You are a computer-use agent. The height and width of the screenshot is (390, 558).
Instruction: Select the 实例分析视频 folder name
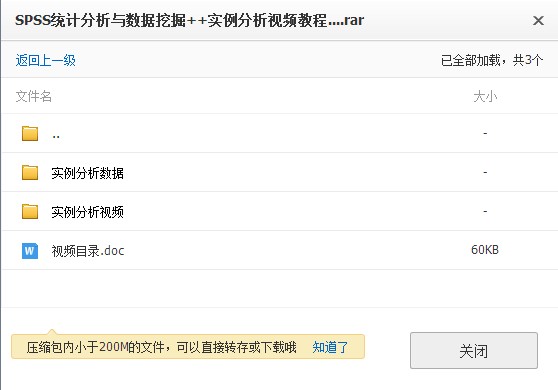pos(88,212)
